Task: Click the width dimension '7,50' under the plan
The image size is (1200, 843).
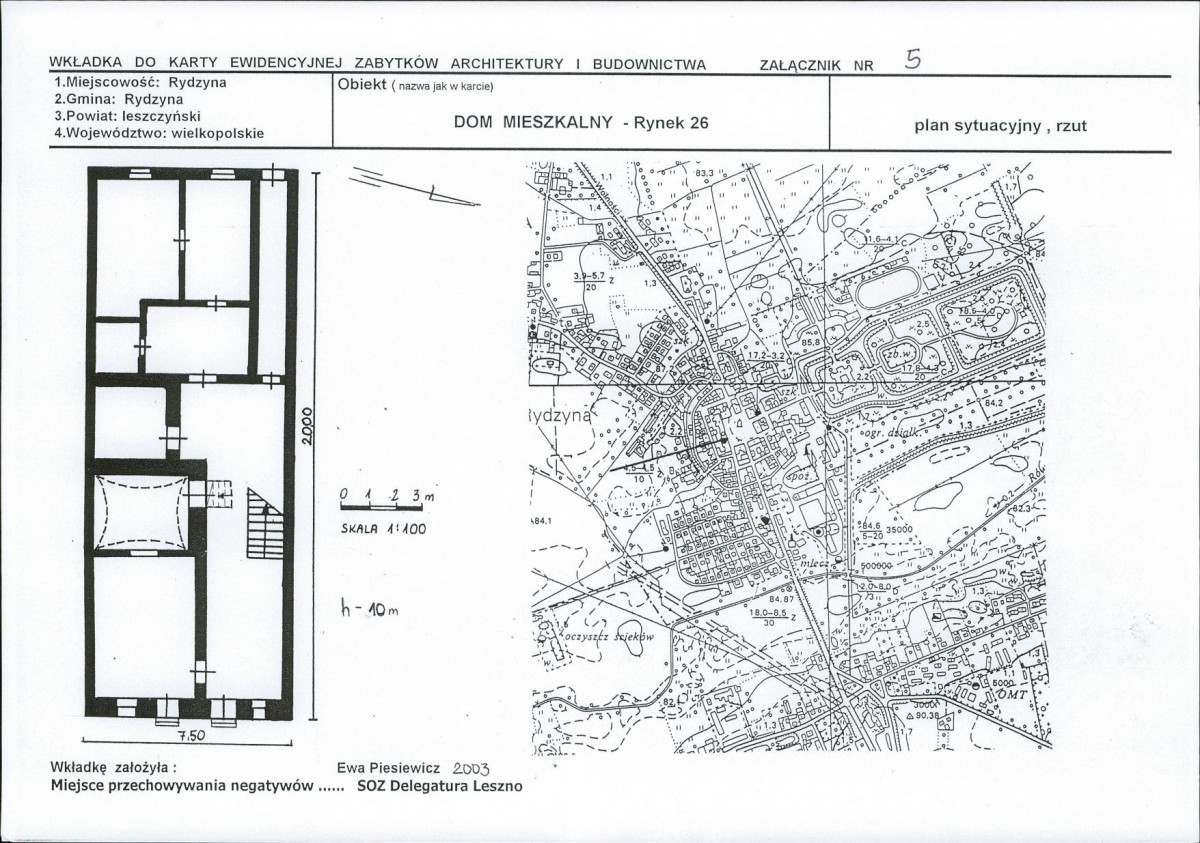Action: coord(191,736)
